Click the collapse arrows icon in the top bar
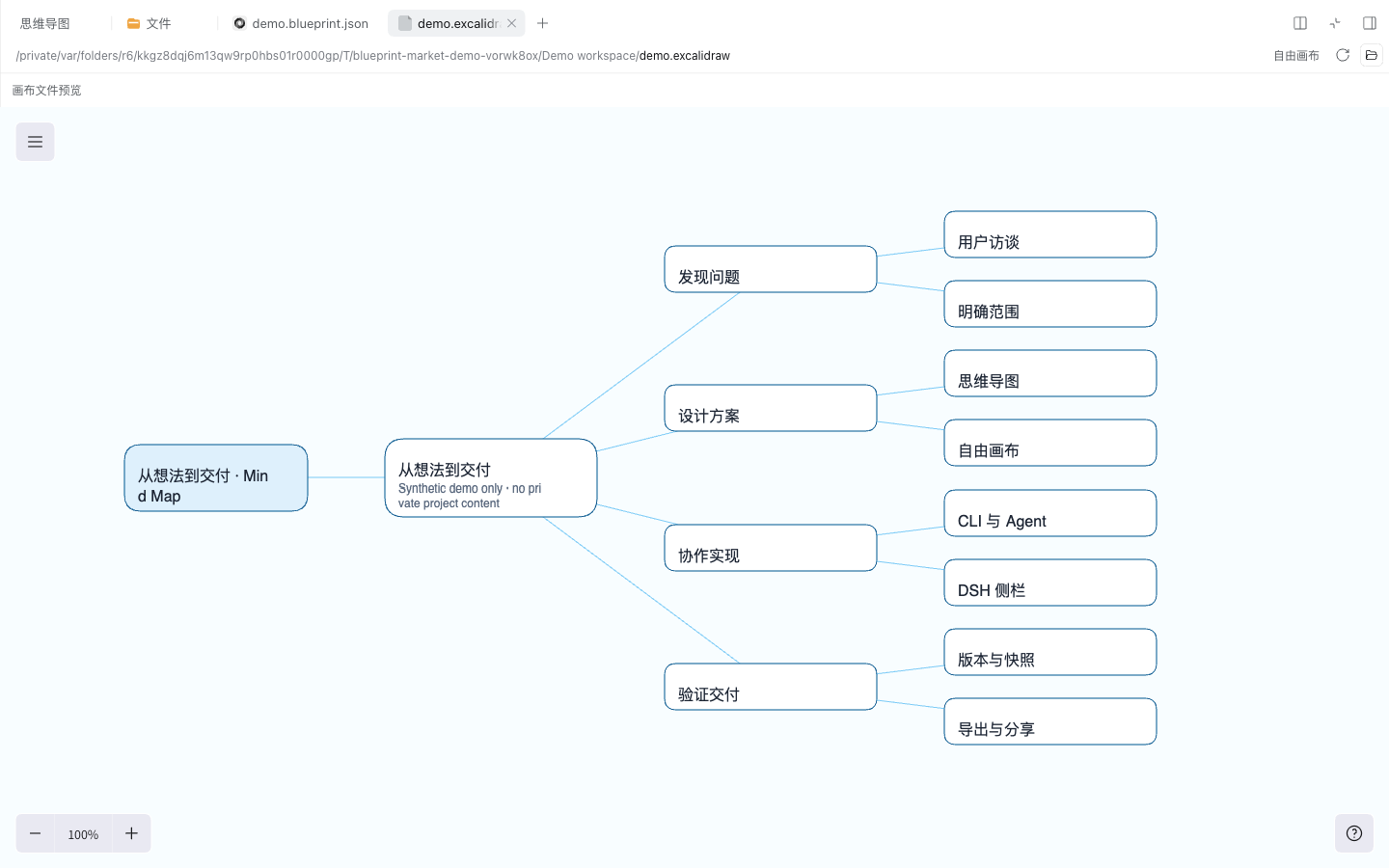Screen dimensions: 1389x868 point(1335,23)
